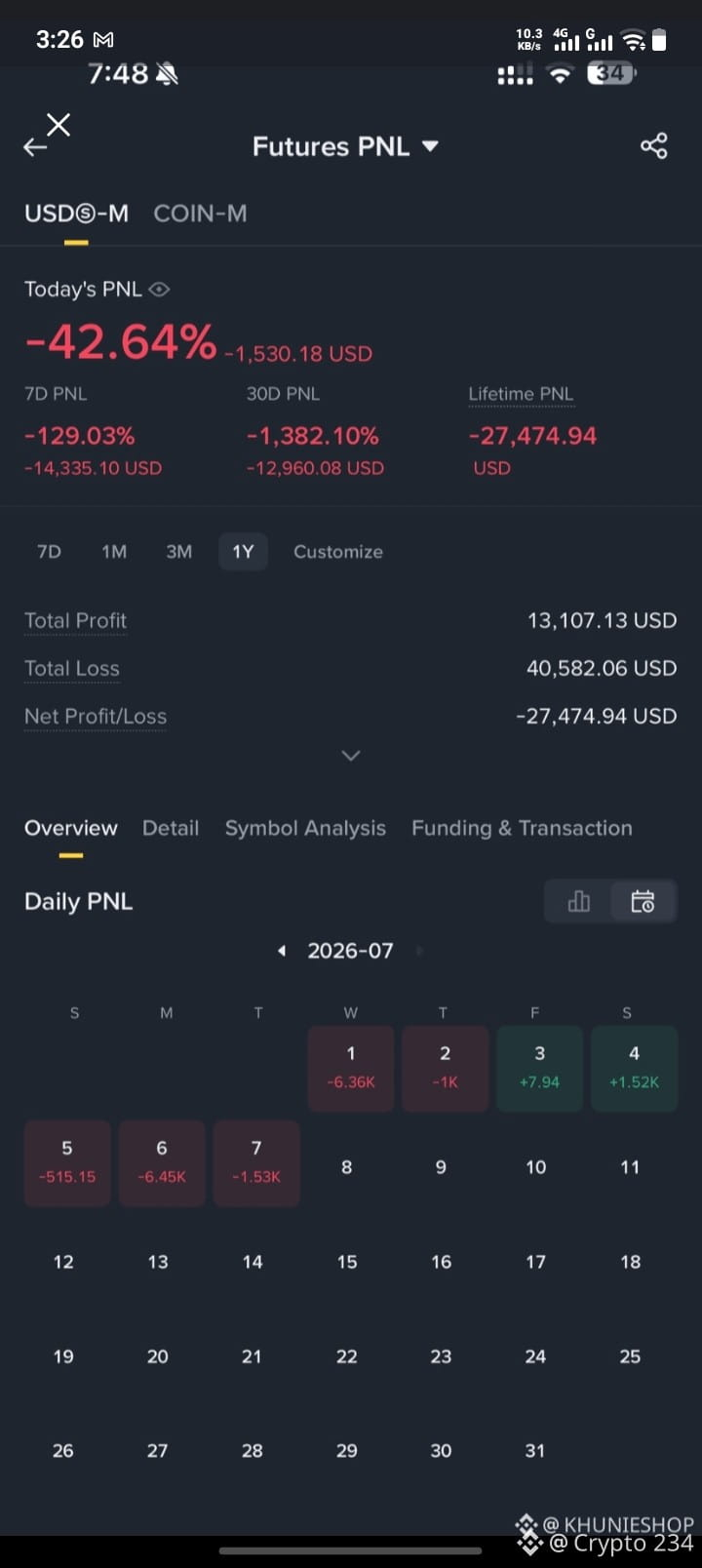
Task: Go to previous month arrow
Action: [x=282, y=951]
